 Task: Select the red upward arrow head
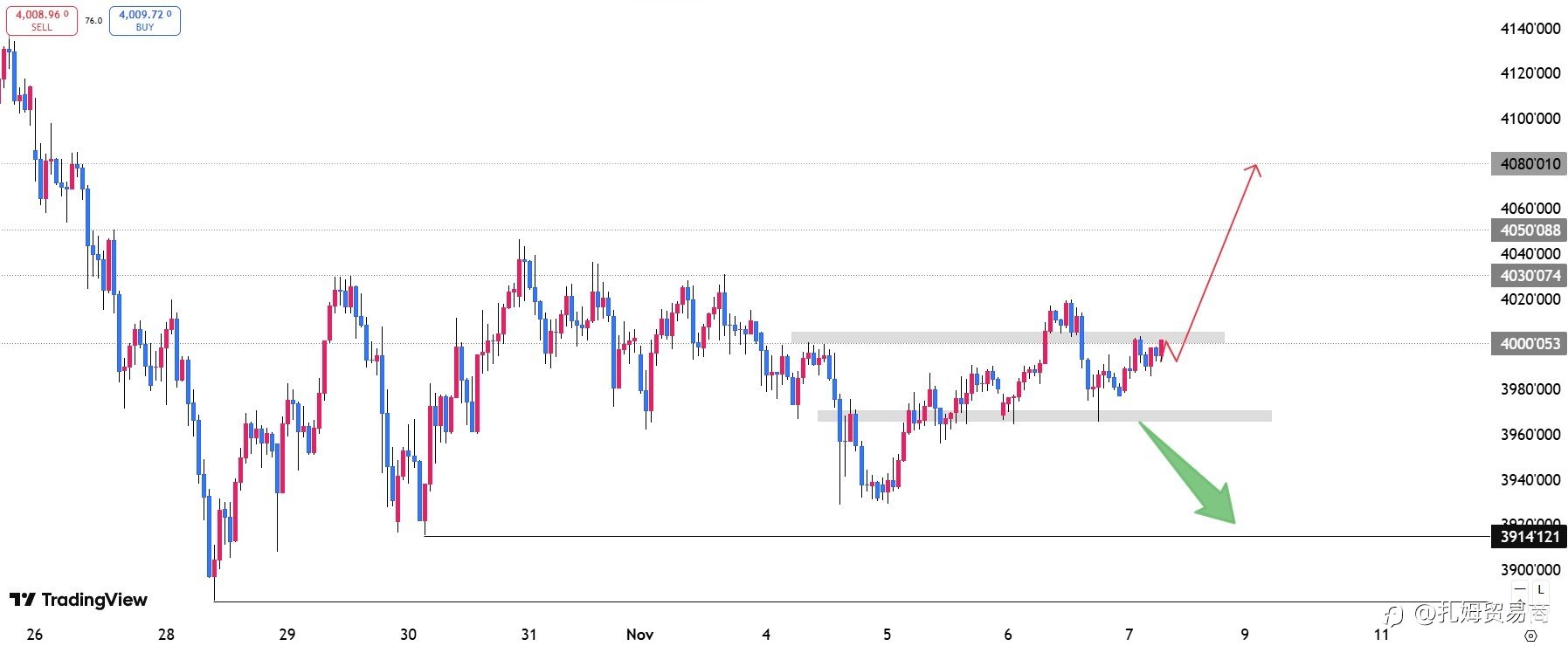click(x=1254, y=168)
